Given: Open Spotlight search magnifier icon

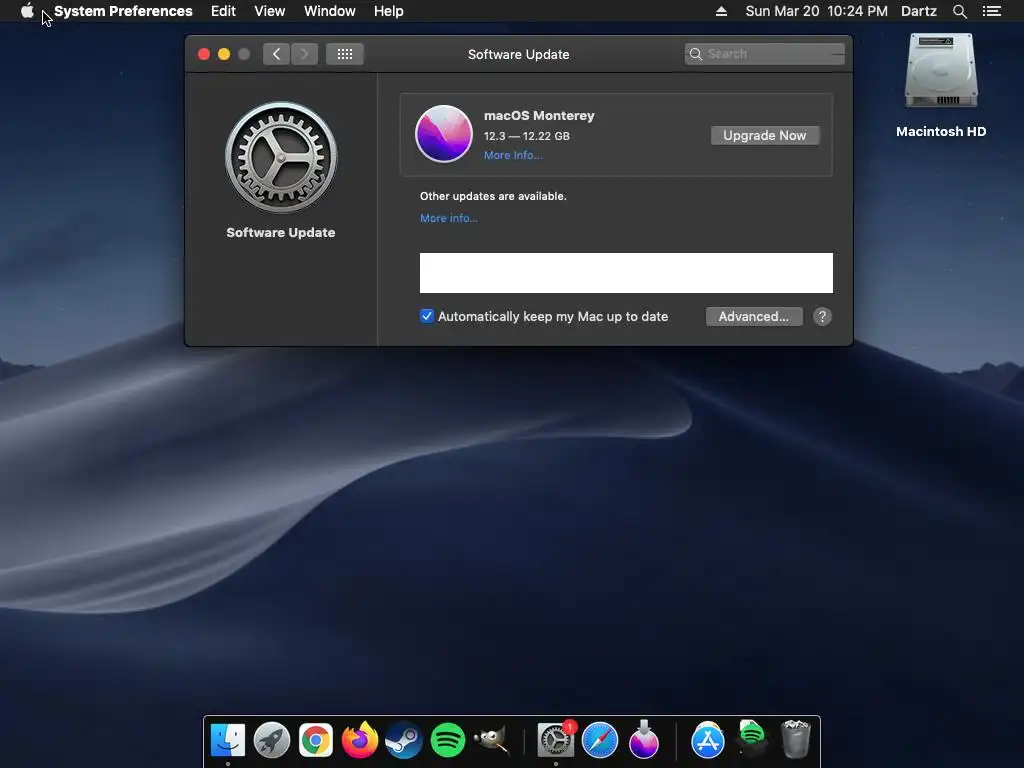Looking at the screenshot, I should coord(959,11).
